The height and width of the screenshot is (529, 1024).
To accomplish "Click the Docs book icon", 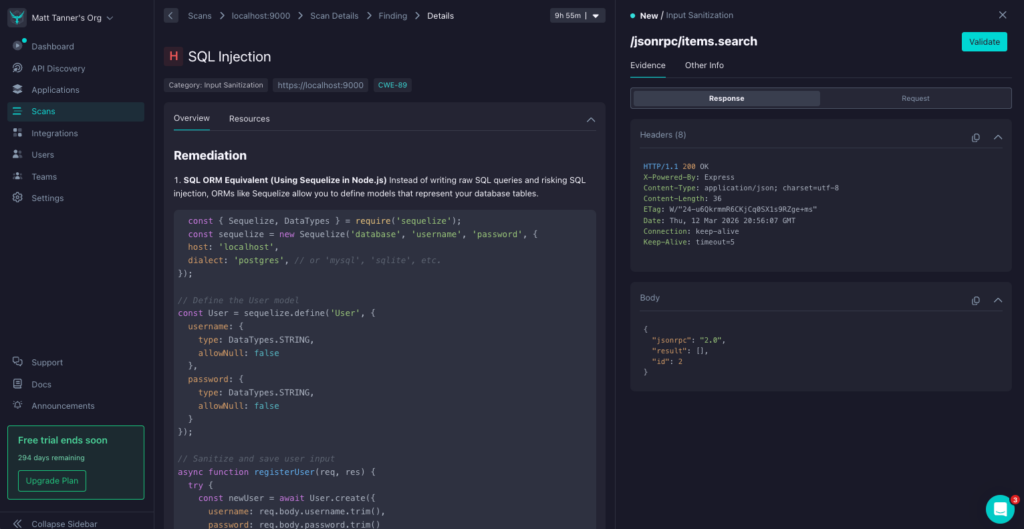I will 18,384.
